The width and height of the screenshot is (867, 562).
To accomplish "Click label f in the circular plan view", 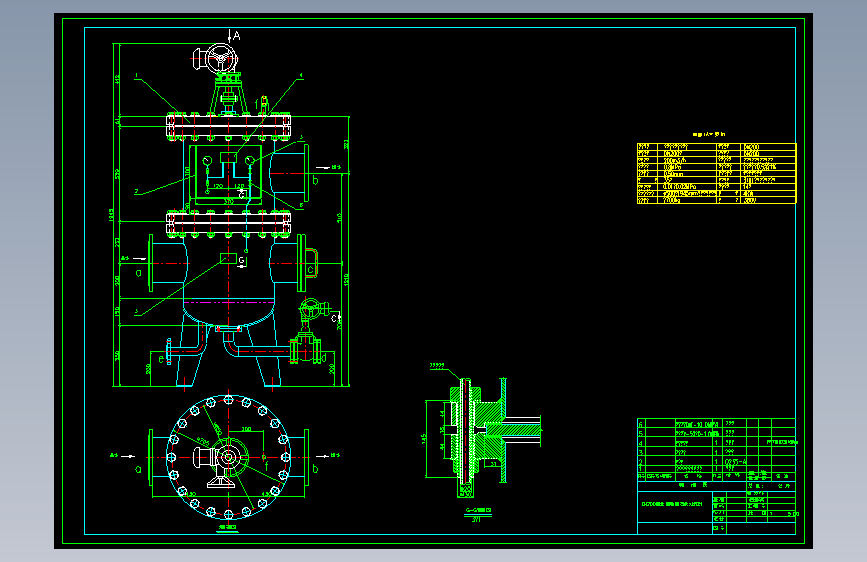I will pos(267,466).
